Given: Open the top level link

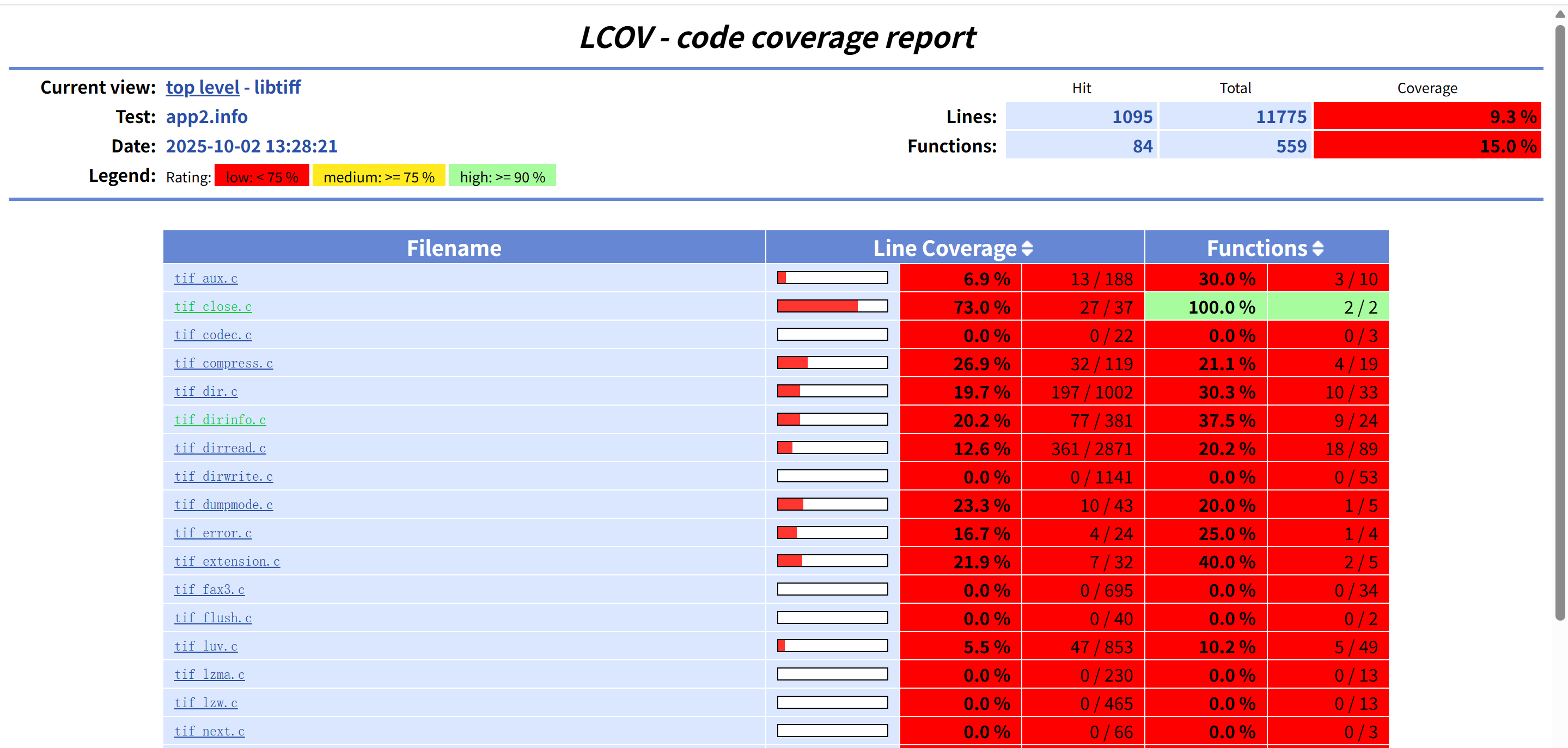Looking at the screenshot, I should click(x=203, y=87).
